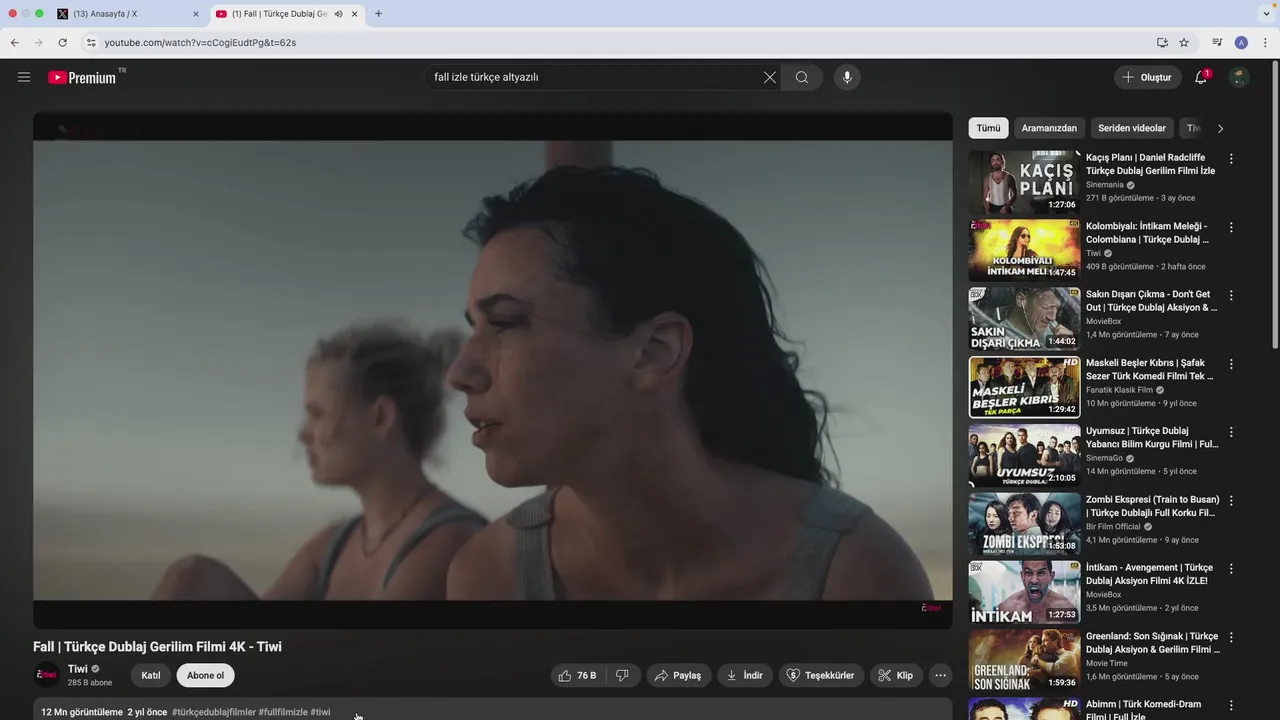Click the video player to pause
The height and width of the screenshot is (720, 1280).
pos(493,370)
